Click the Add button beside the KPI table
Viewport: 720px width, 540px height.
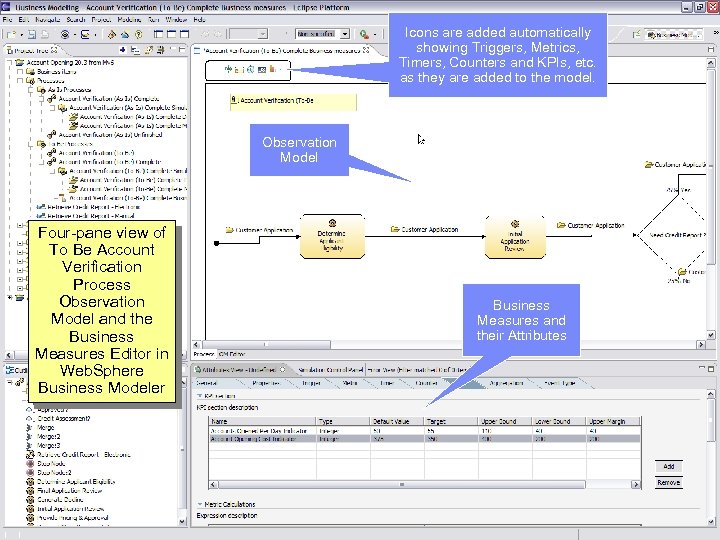click(x=669, y=466)
